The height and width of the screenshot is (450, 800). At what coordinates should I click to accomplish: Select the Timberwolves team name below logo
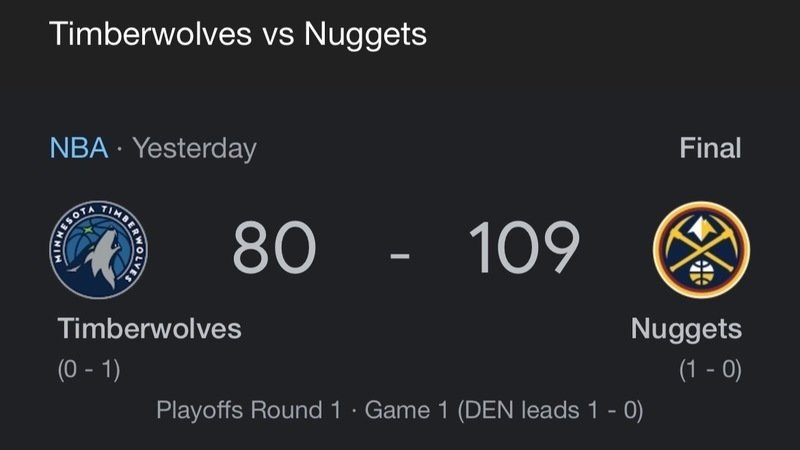(149, 328)
